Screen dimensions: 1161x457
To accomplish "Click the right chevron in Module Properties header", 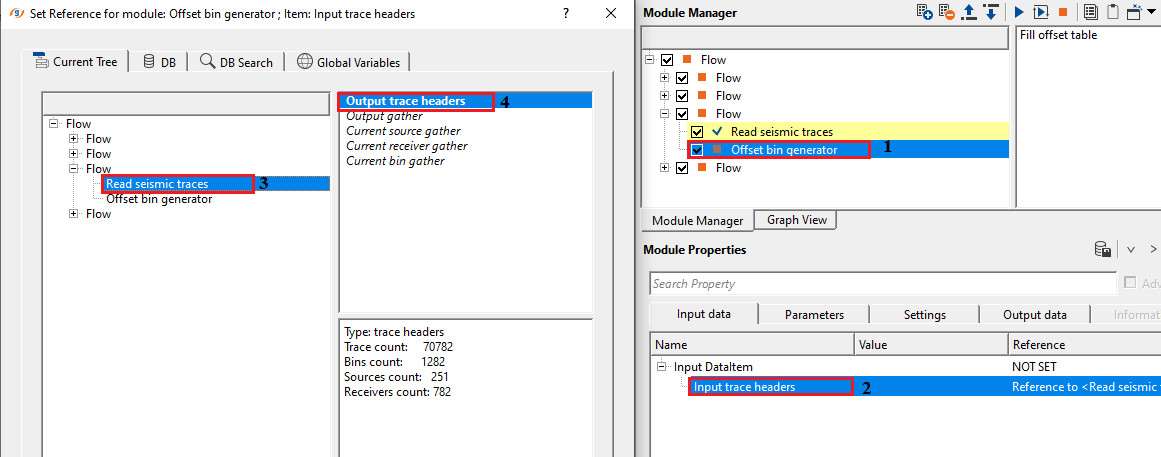I will [1153, 250].
